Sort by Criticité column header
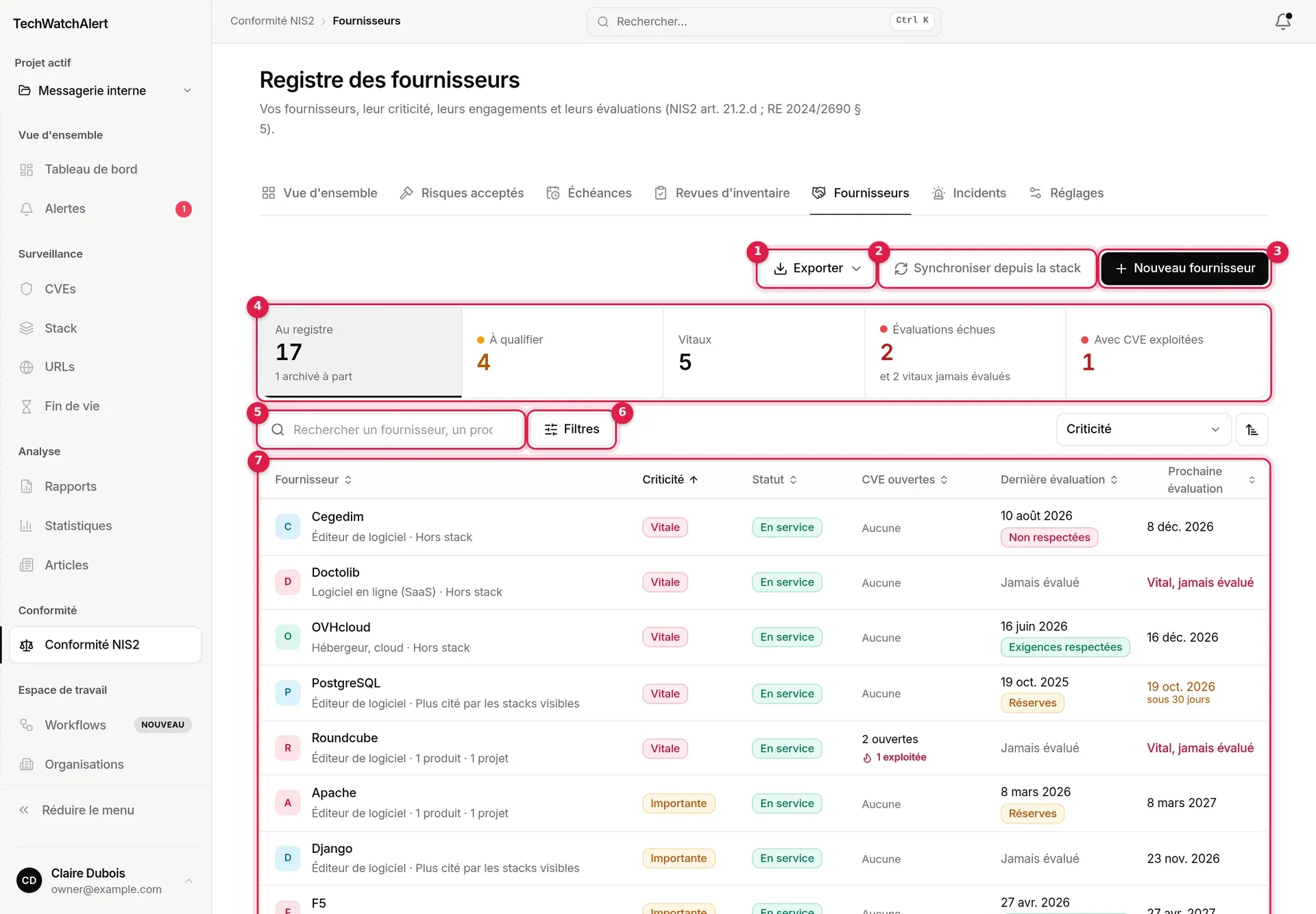Viewport: 1316px width, 914px height. tap(670, 480)
